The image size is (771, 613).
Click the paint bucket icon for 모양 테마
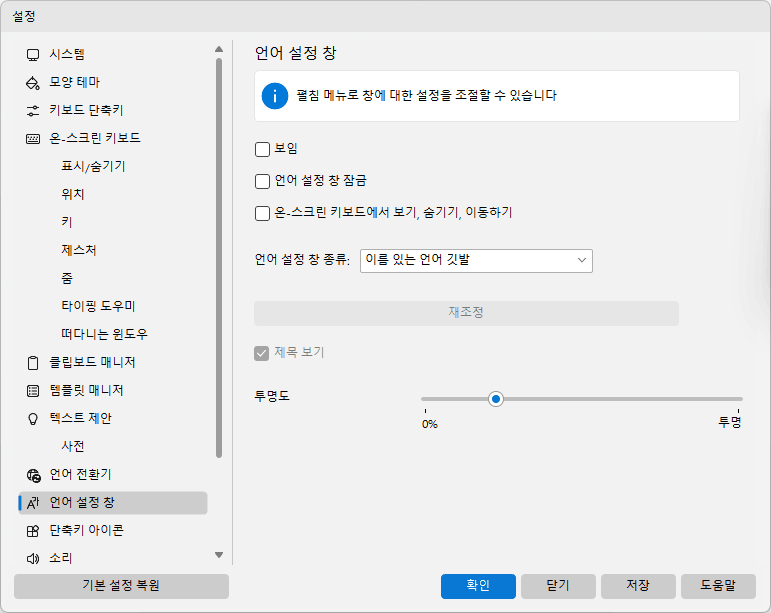pyautogui.click(x=33, y=83)
